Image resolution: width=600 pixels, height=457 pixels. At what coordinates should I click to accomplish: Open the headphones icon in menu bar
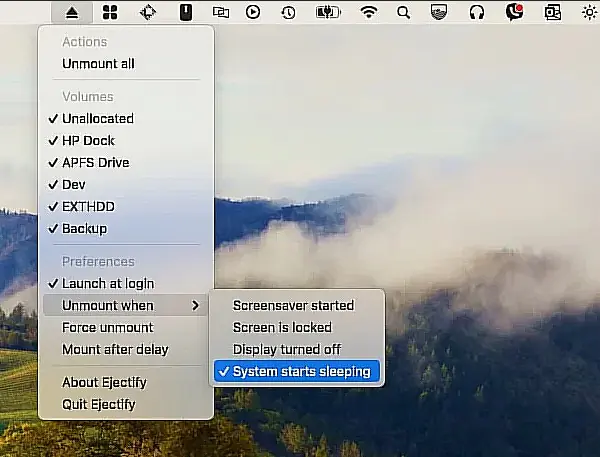coord(476,13)
